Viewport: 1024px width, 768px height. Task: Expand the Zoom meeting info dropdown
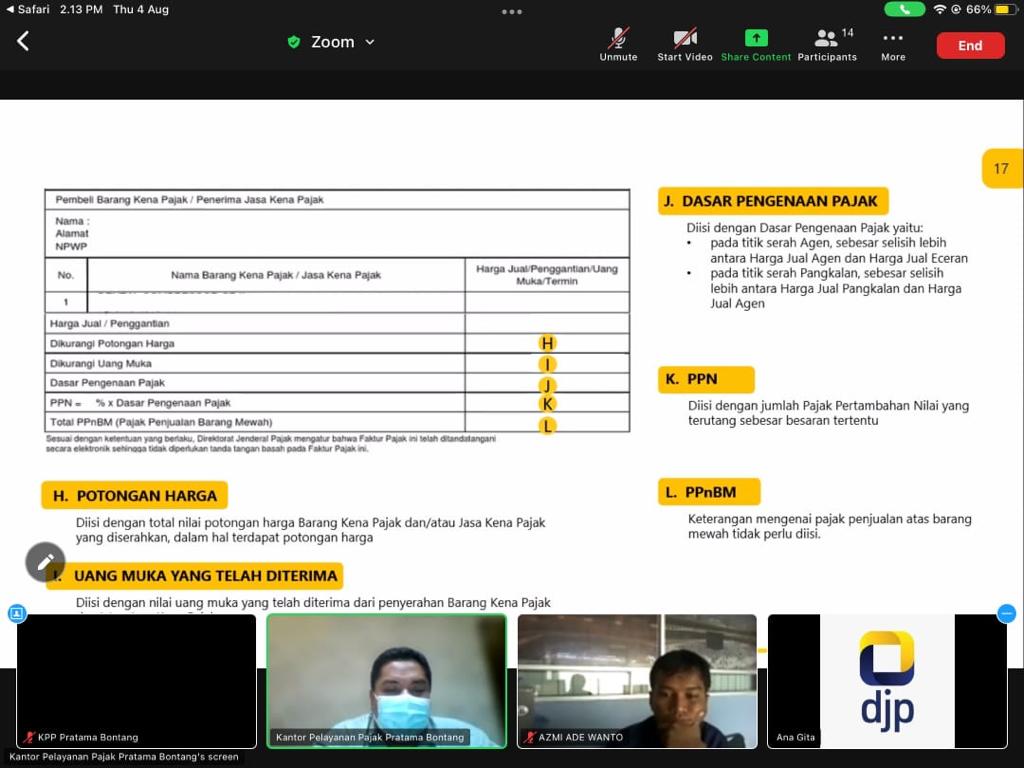coord(369,42)
